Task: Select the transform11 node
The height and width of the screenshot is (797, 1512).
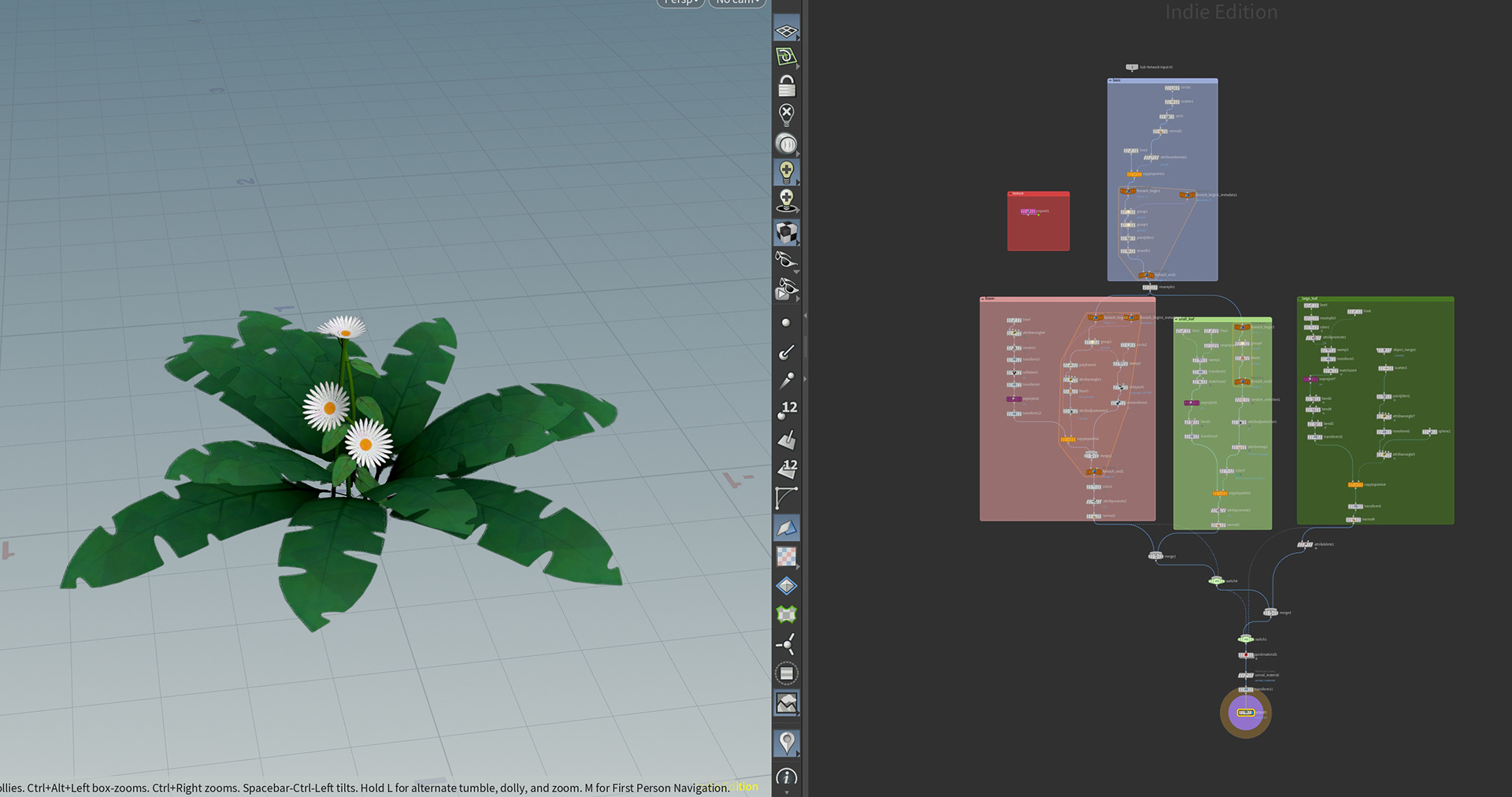Action: [x=1246, y=690]
